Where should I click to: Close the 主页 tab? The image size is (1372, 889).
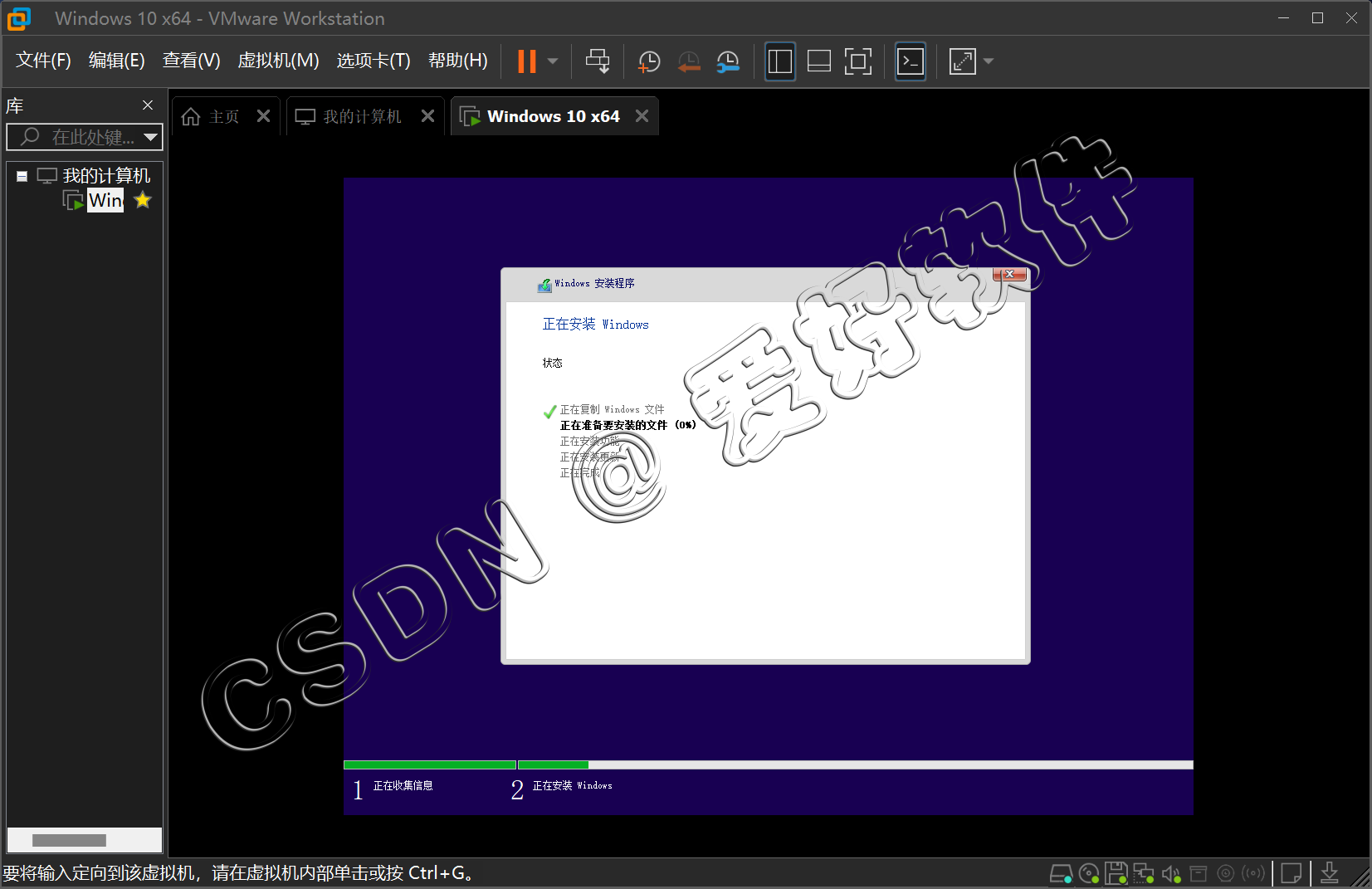(264, 116)
